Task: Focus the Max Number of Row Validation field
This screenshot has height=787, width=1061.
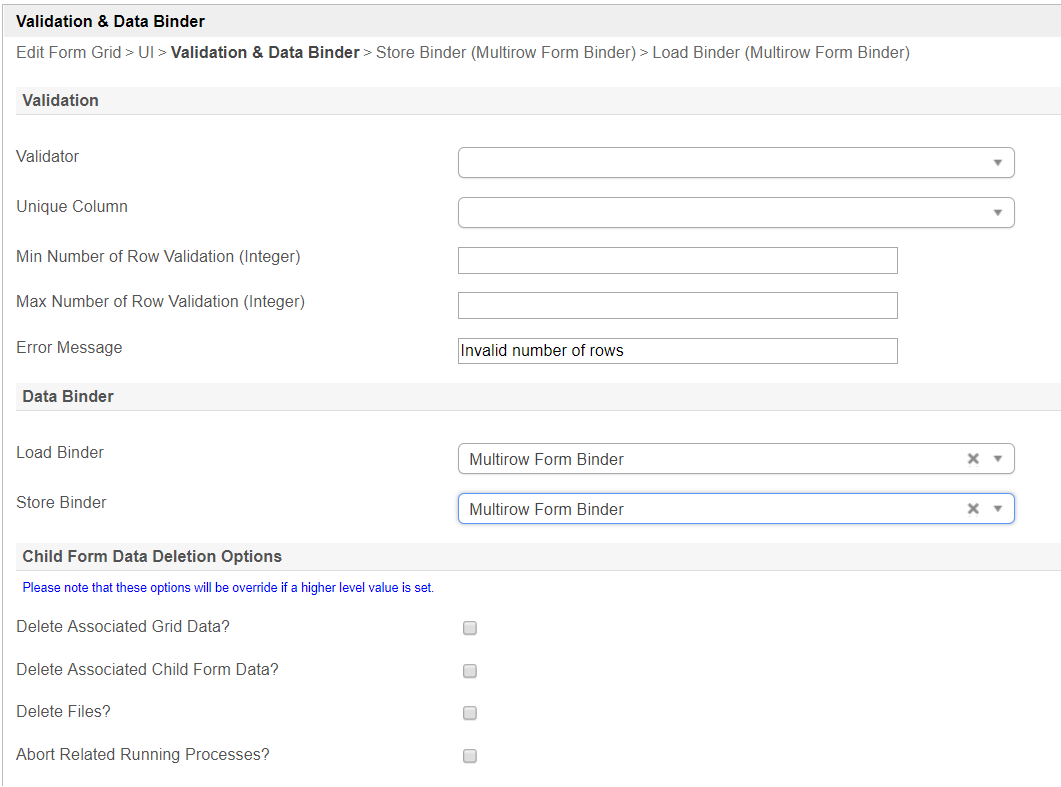Action: coord(677,305)
